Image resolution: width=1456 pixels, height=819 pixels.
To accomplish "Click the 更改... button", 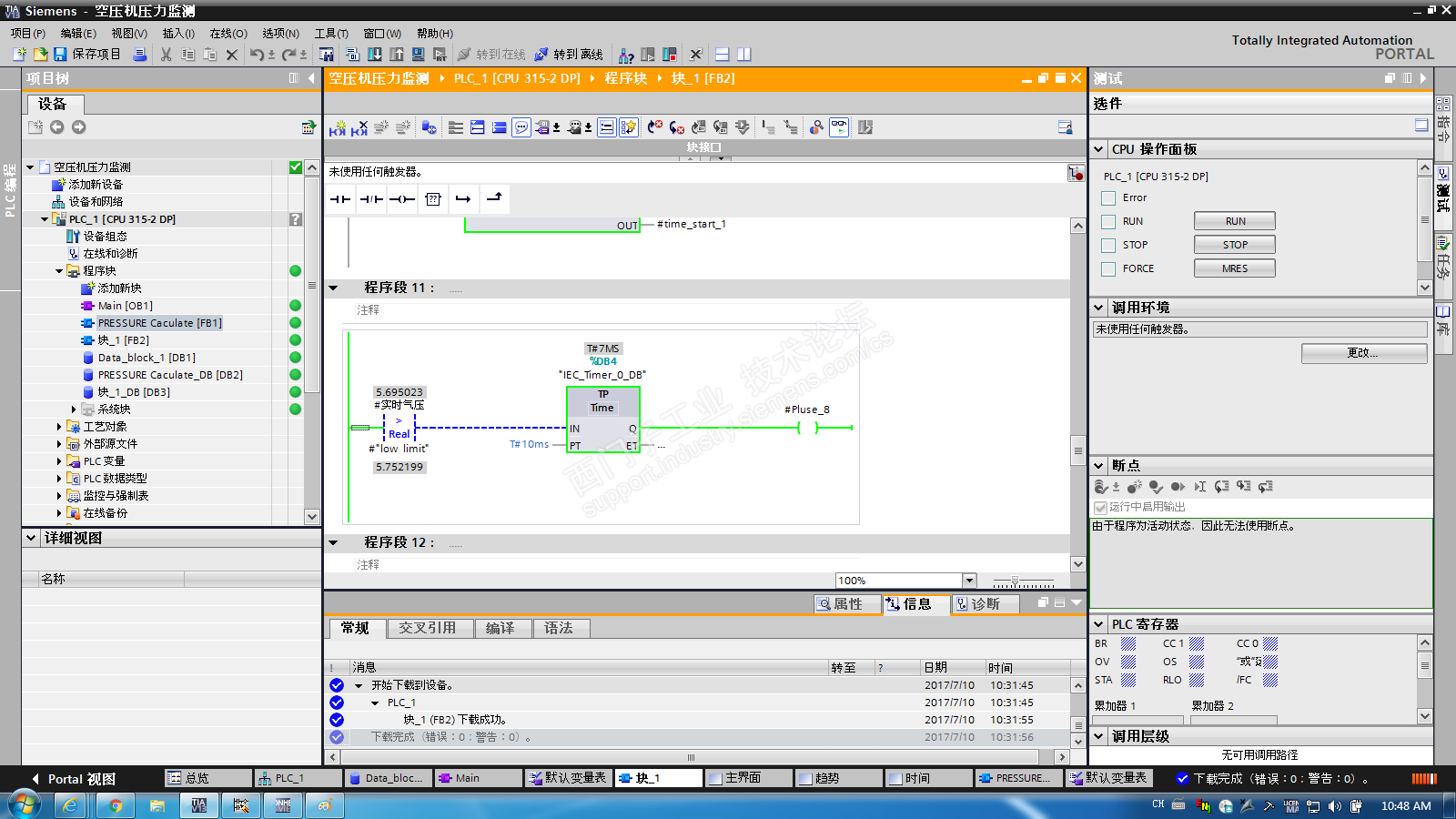I will pyautogui.click(x=1364, y=353).
